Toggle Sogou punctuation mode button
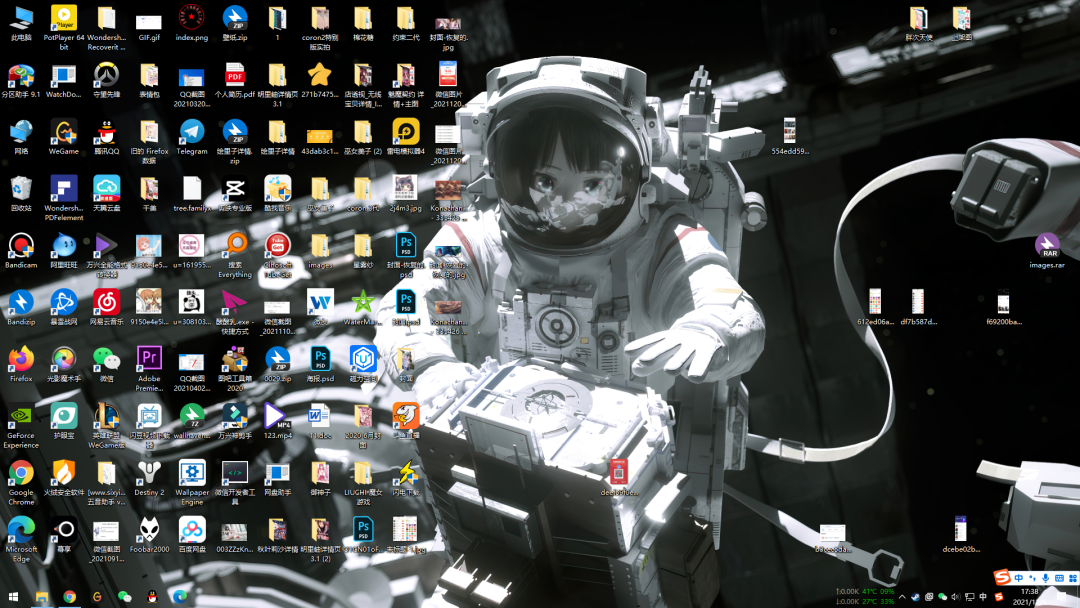Image resolution: width=1080 pixels, height=608 pixels. pos(1032,578)
